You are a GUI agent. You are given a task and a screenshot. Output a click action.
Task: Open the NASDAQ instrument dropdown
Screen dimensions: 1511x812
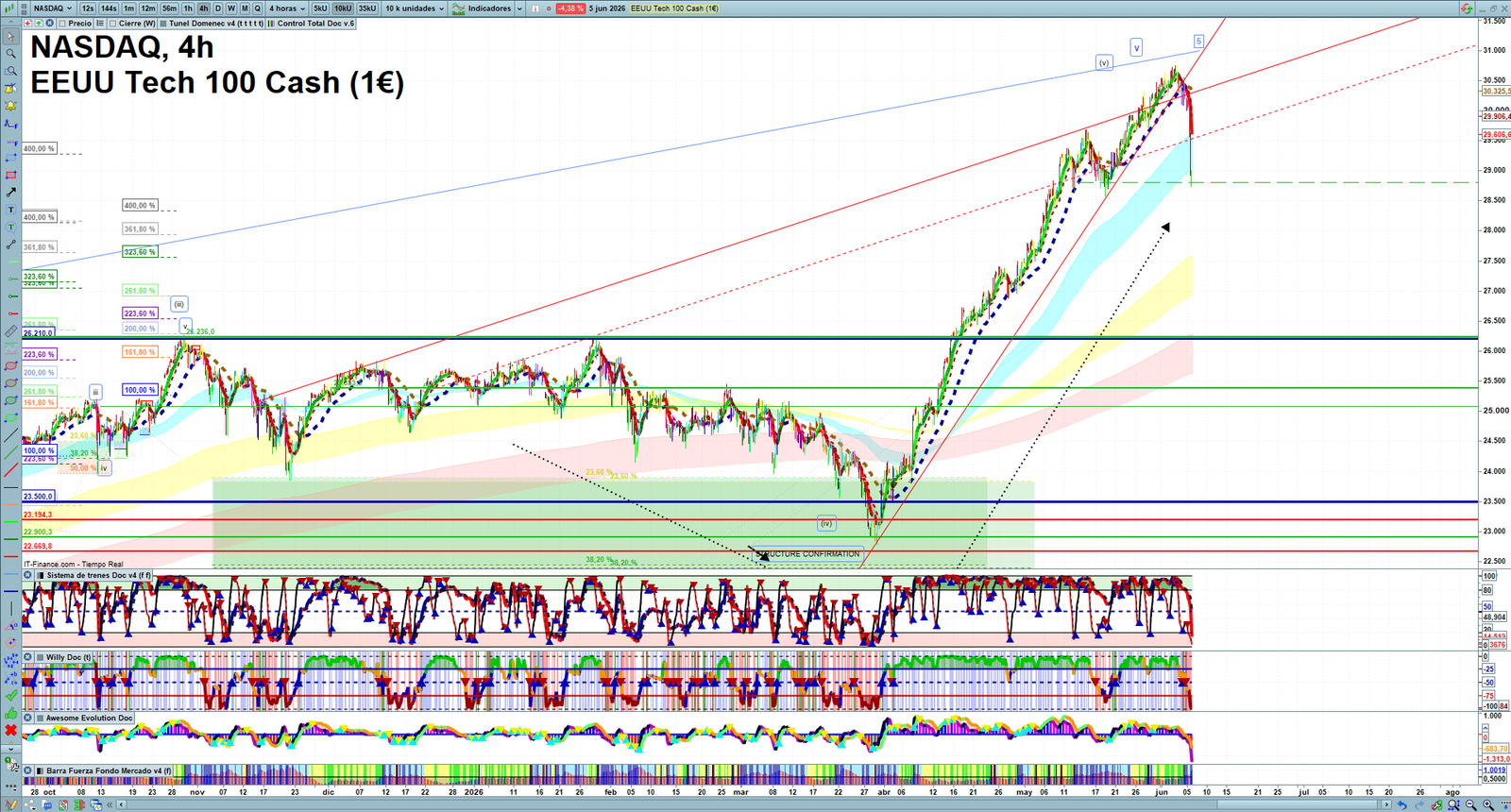54,8
